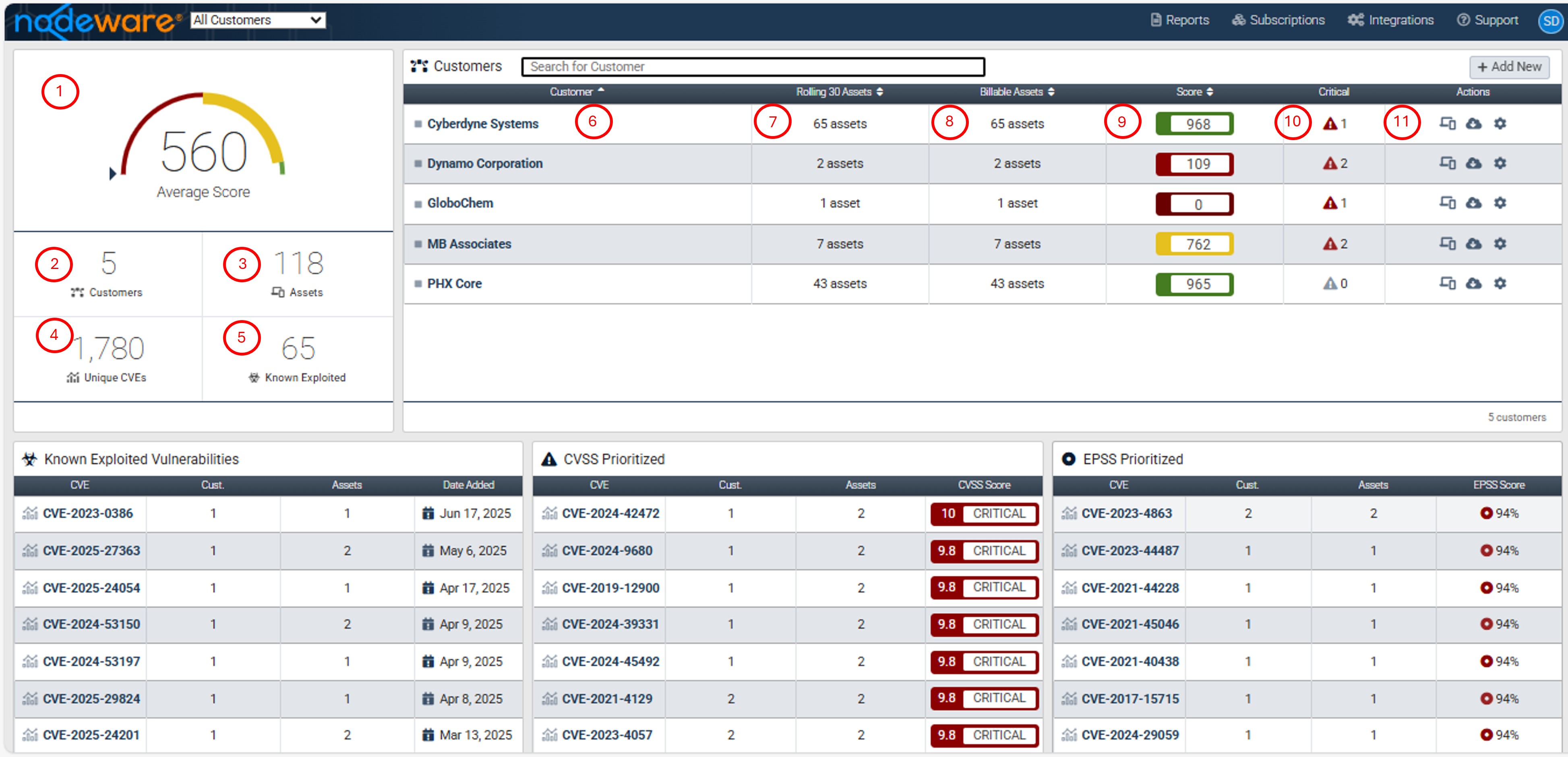
Task: Open Integrations in top navigation
Action: coord(1390,20)
